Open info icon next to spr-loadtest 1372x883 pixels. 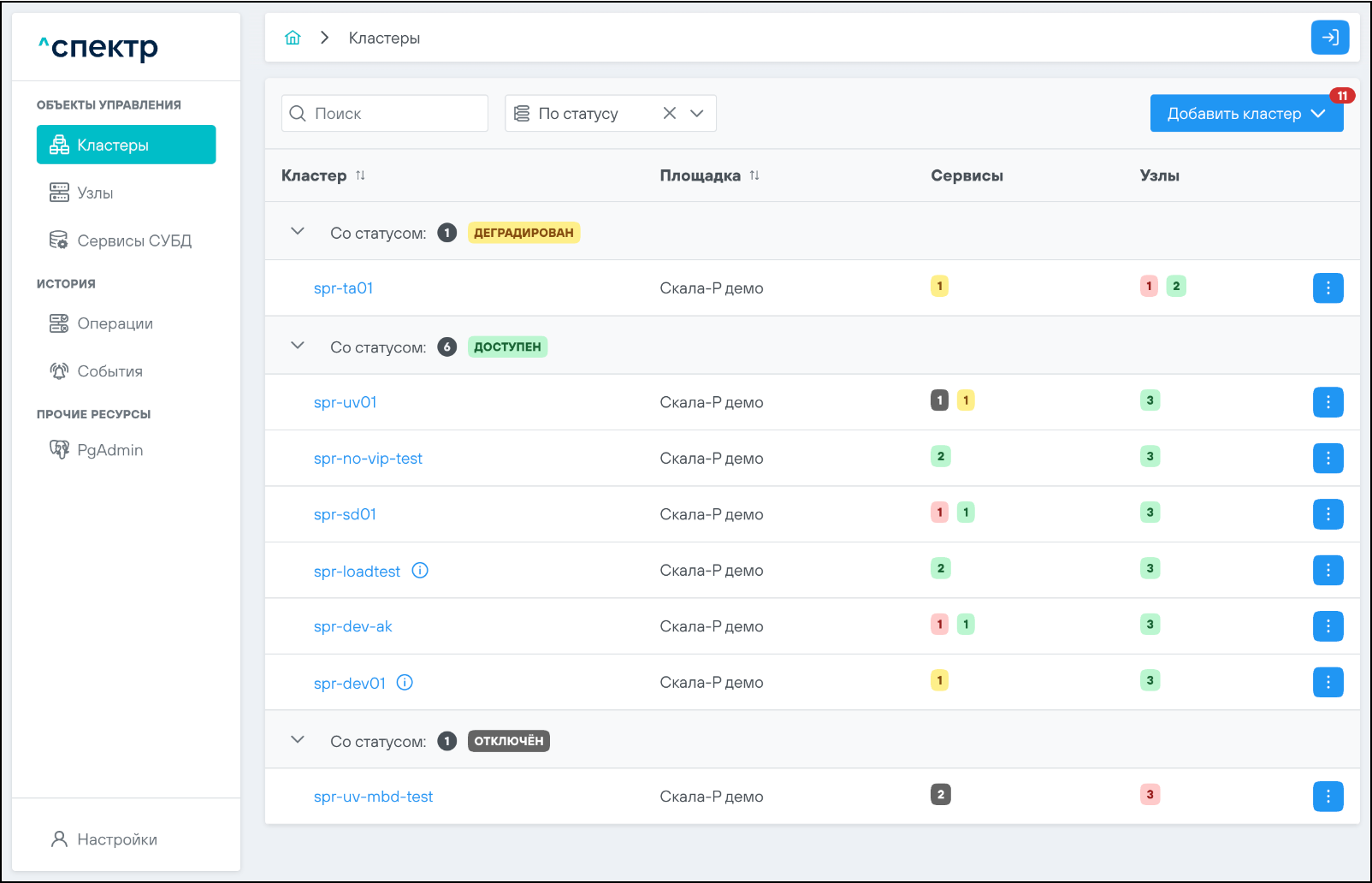coord(420,571)
